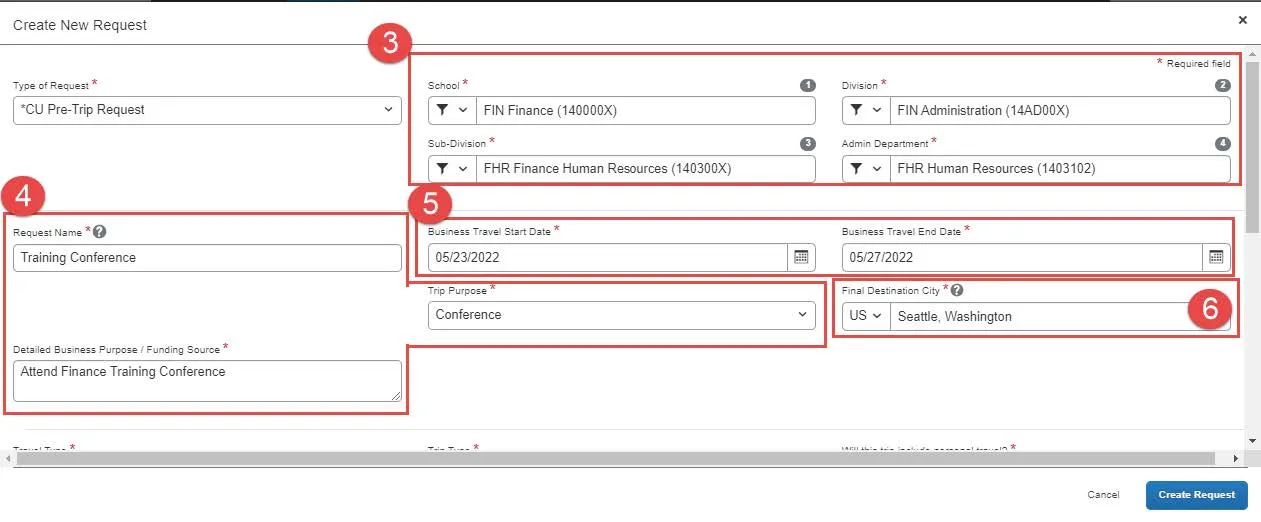Image resolution: width=1261 pixels, height=522 pixels.
Task: Close the Create New Request dialog
Action: pyautogui.click(x=1243, y=20)
